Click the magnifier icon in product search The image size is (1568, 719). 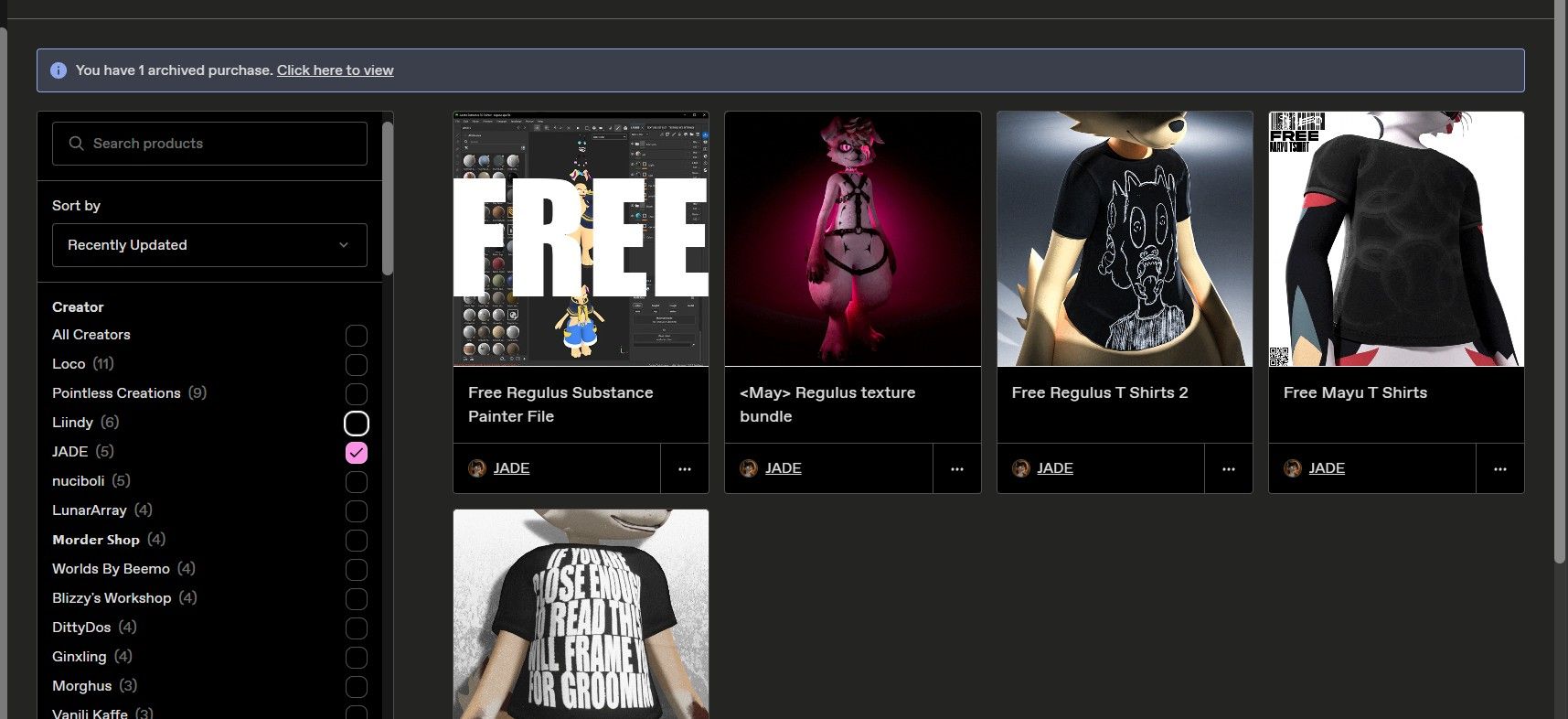pyautogui.click(x=76, y=144)
